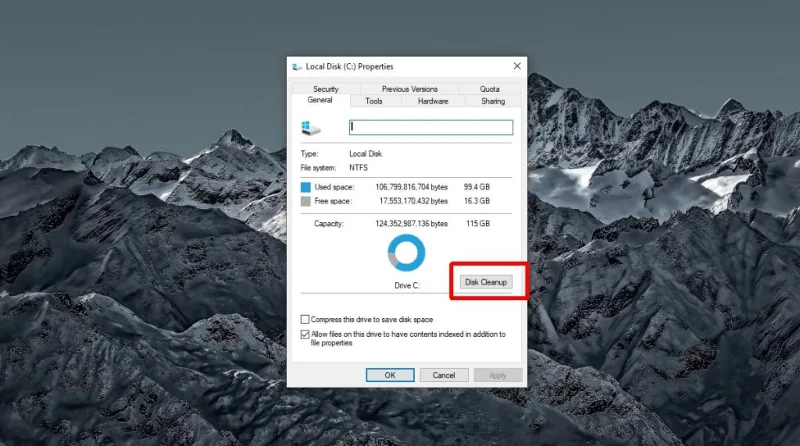Screen dimensions: 800x446
Task: Select the General tab
Action: click(x=320, y=100)
